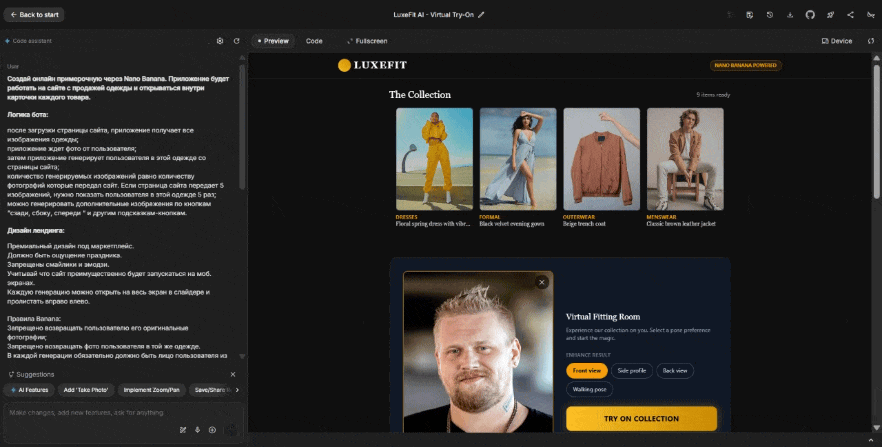Screen dimensions: 882x447
Task: Click the Back to start button
Action: [36, 15]
